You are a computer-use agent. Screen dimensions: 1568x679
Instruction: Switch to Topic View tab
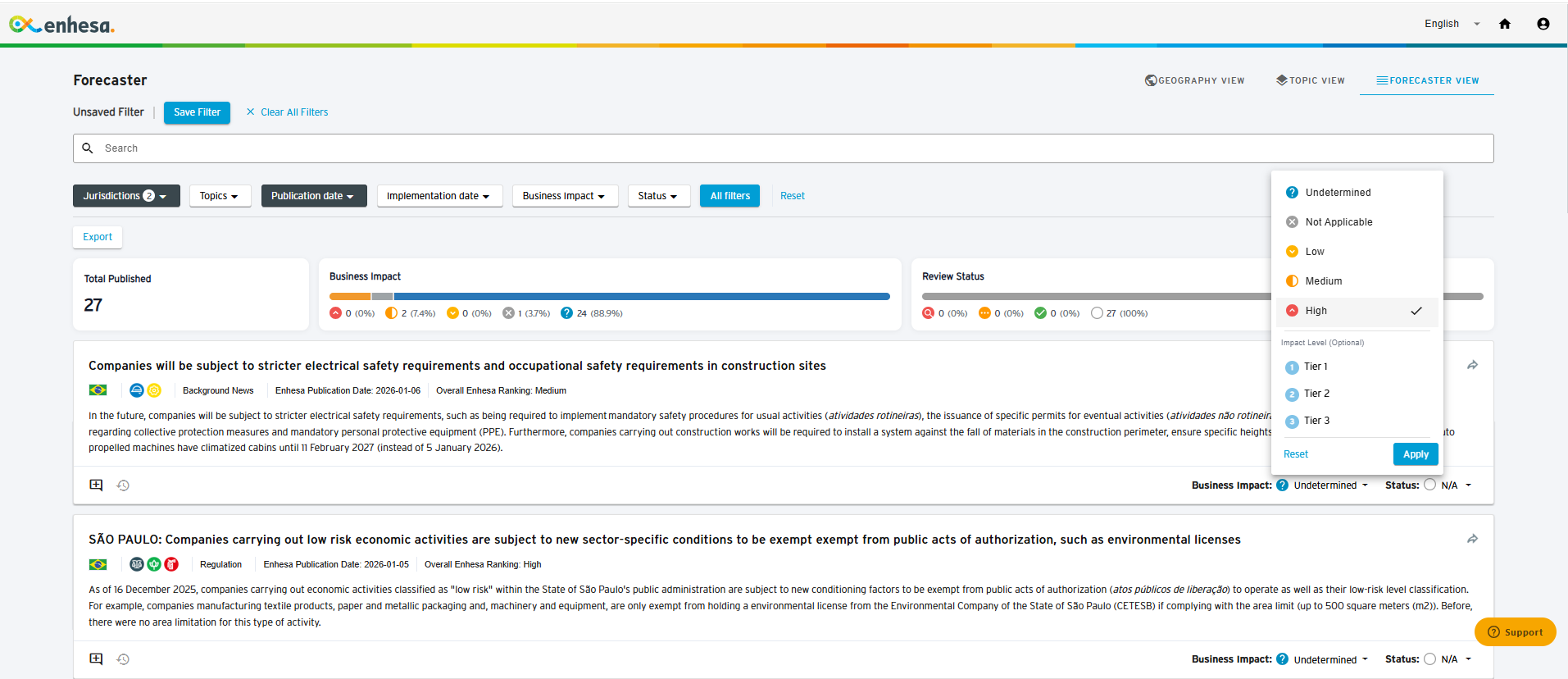(1310, 80)
